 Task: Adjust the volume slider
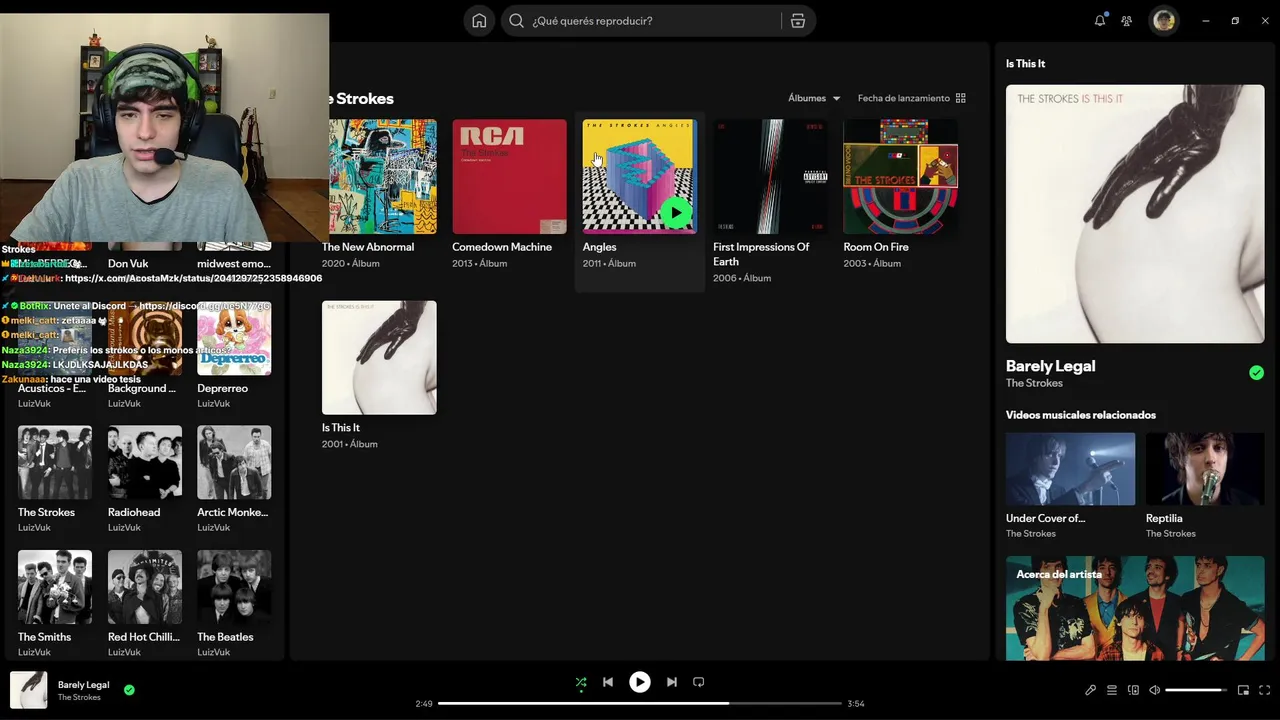point(1196,690)
